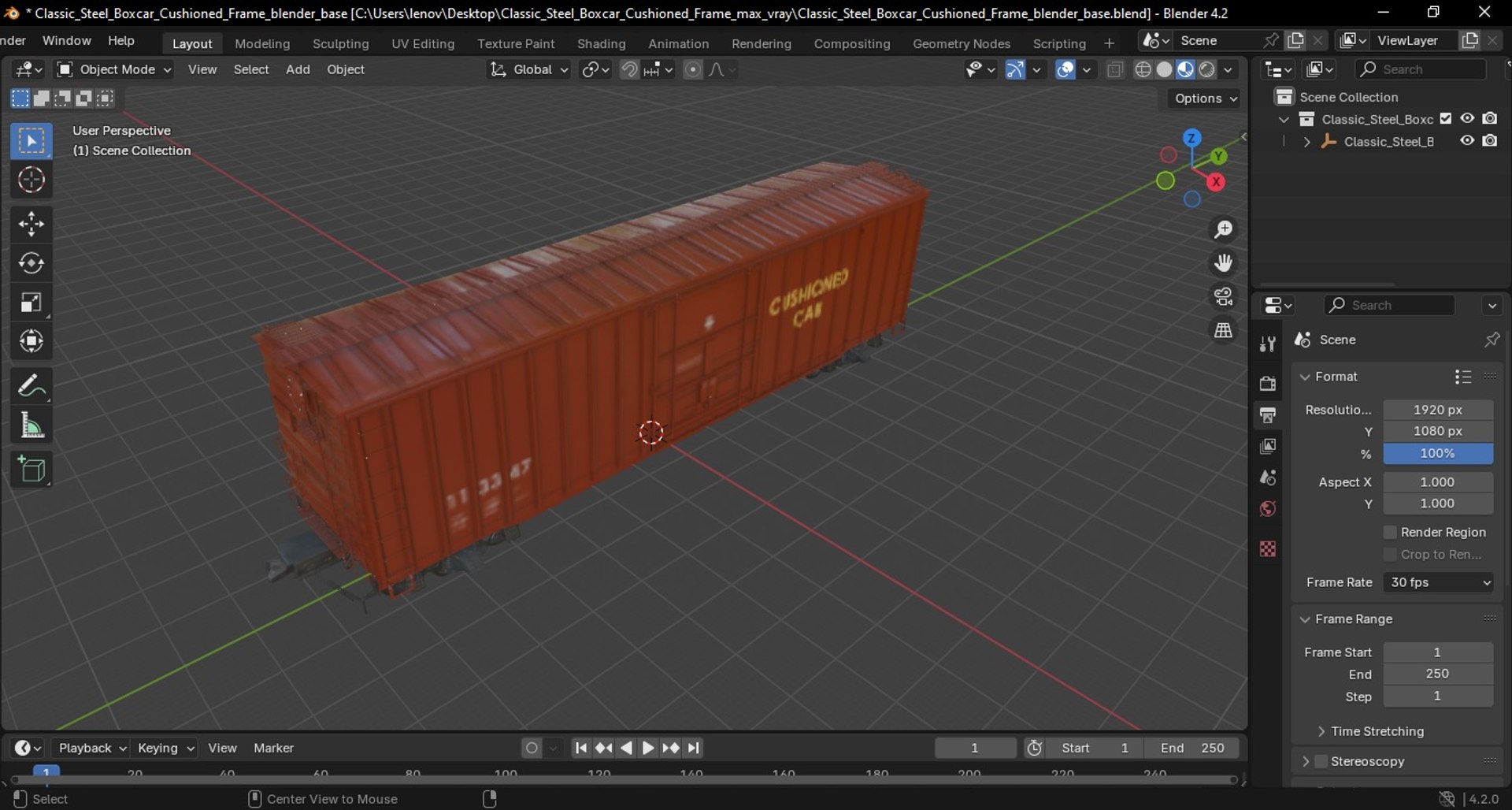Open the Tool properties tab
The width and height of the screenshot is (1512, 810).
point(1267,344)
